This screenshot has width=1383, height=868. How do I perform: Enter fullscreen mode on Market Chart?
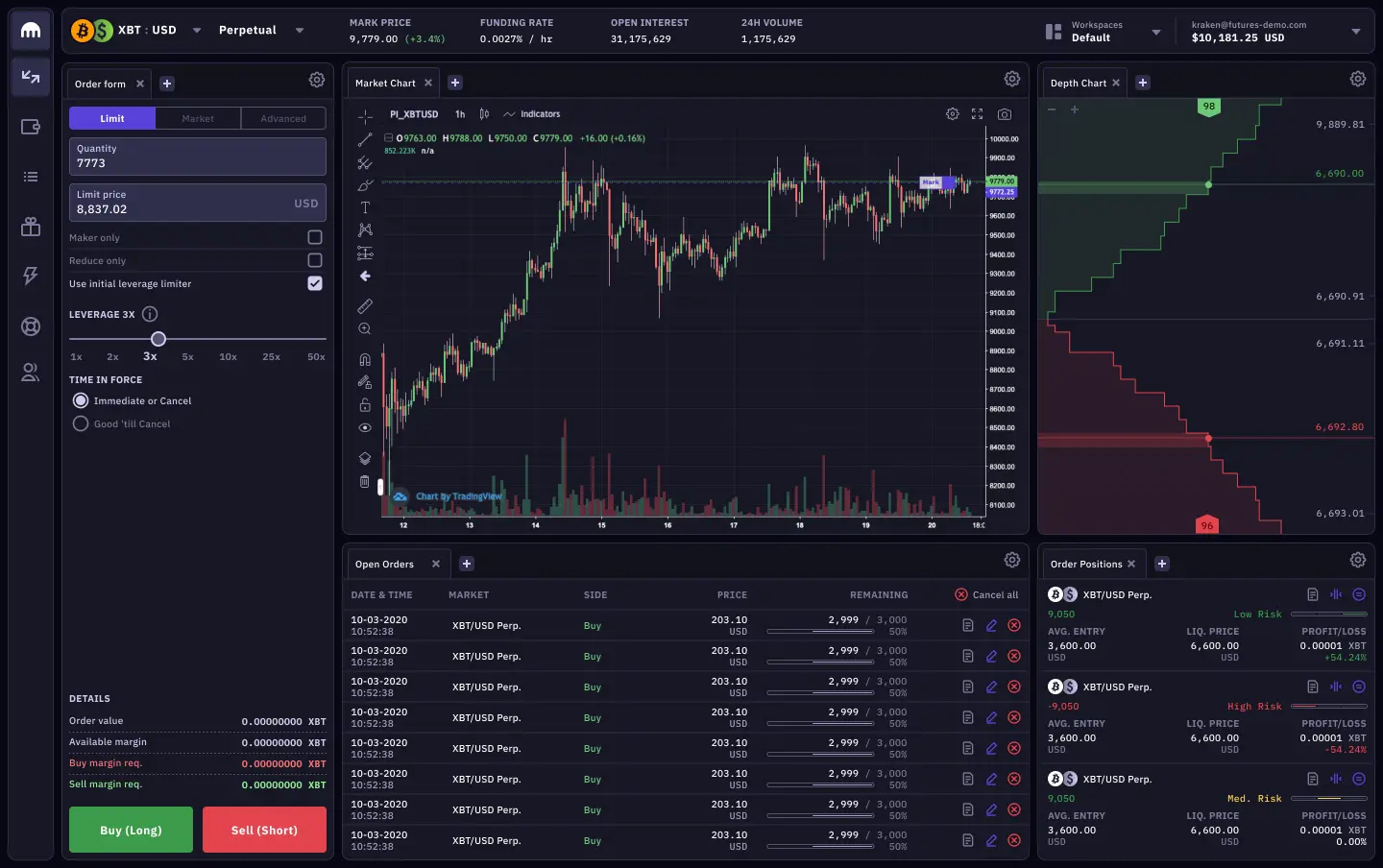tap(977, 114)
